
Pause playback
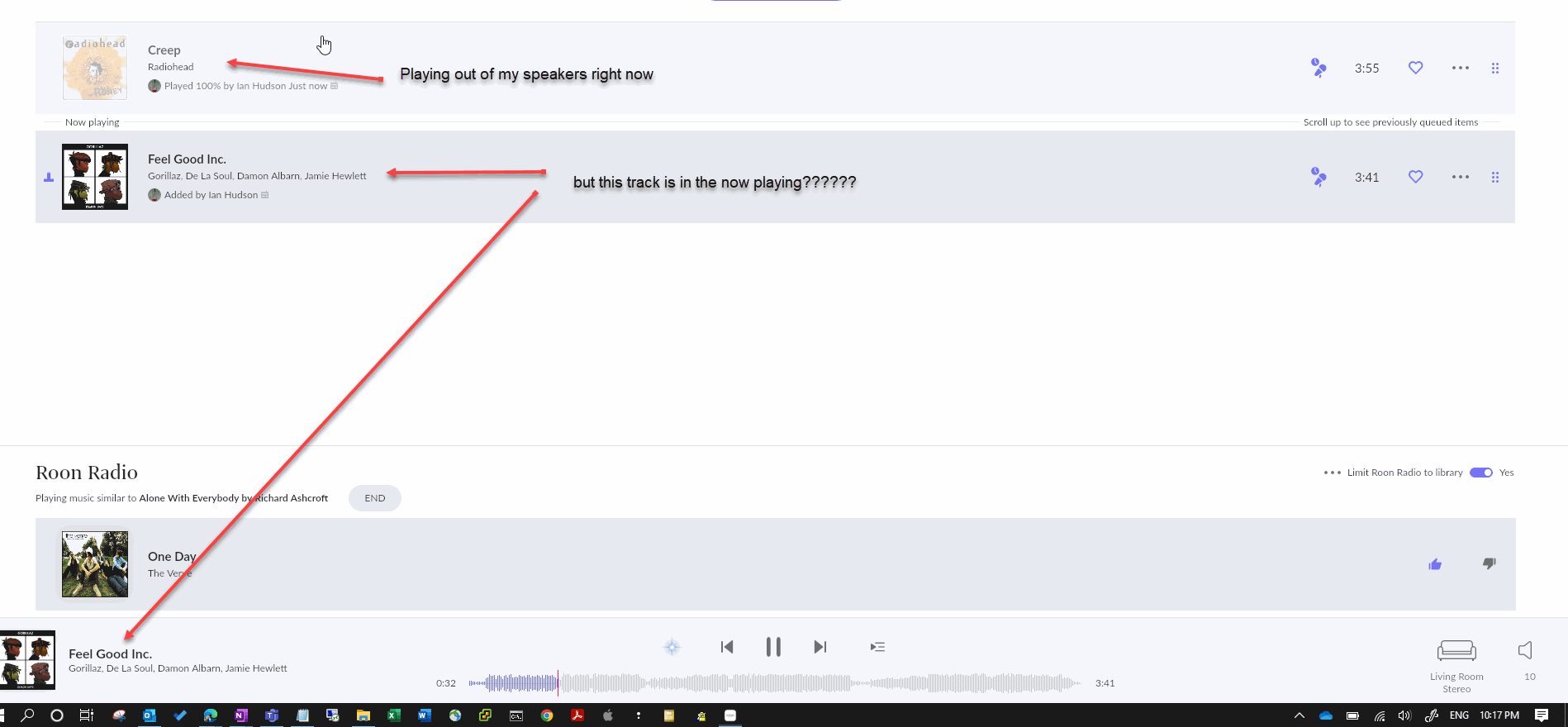pos(773,647)
